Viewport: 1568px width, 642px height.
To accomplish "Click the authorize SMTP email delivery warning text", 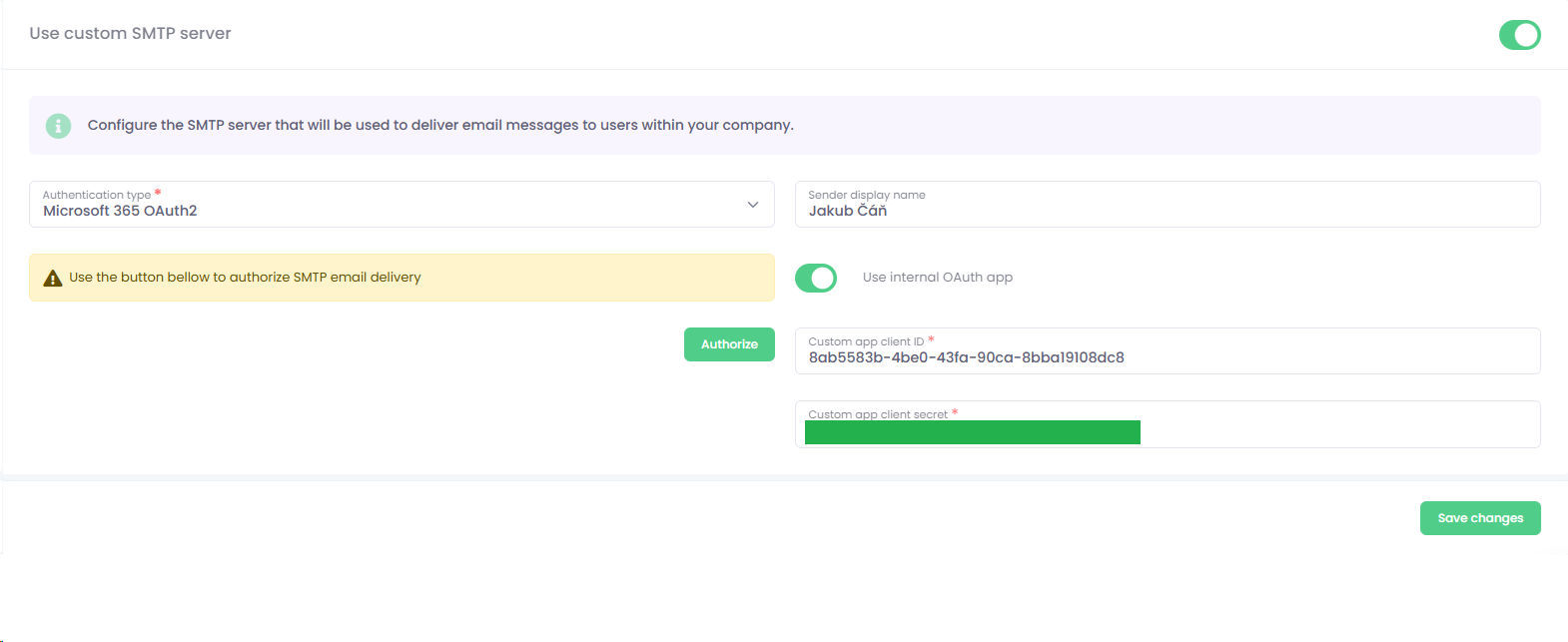I will click(x=245, y=278).
